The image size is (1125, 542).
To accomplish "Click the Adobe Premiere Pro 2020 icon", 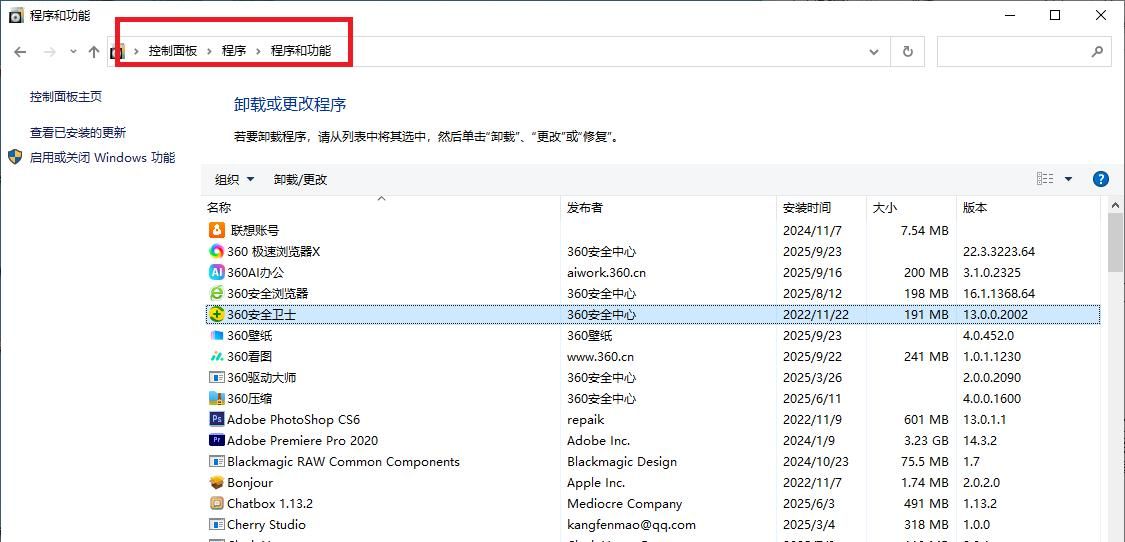I will (x=217, y=440).
